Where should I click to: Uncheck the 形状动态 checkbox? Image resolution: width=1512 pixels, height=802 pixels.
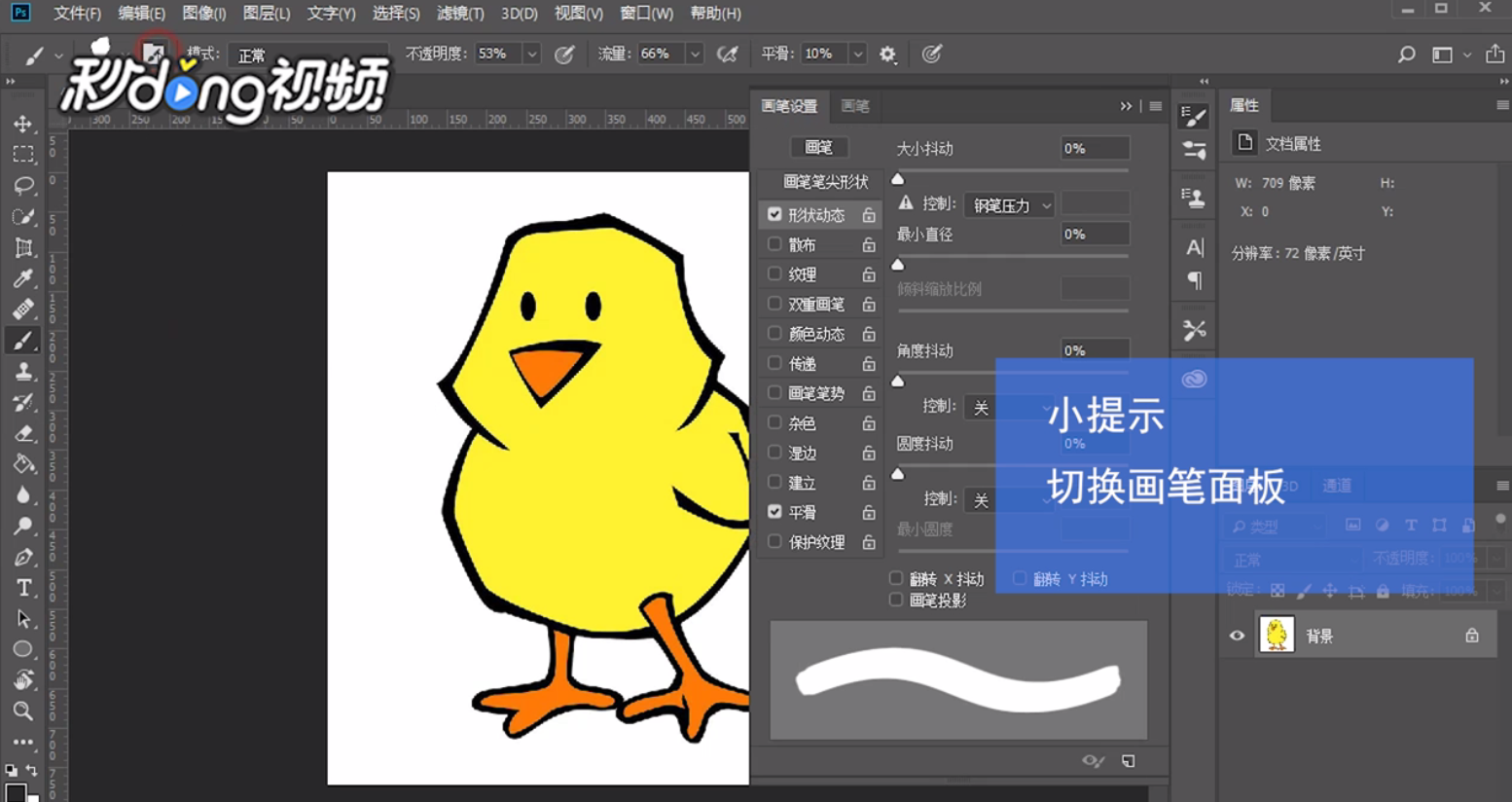point(774,214)
